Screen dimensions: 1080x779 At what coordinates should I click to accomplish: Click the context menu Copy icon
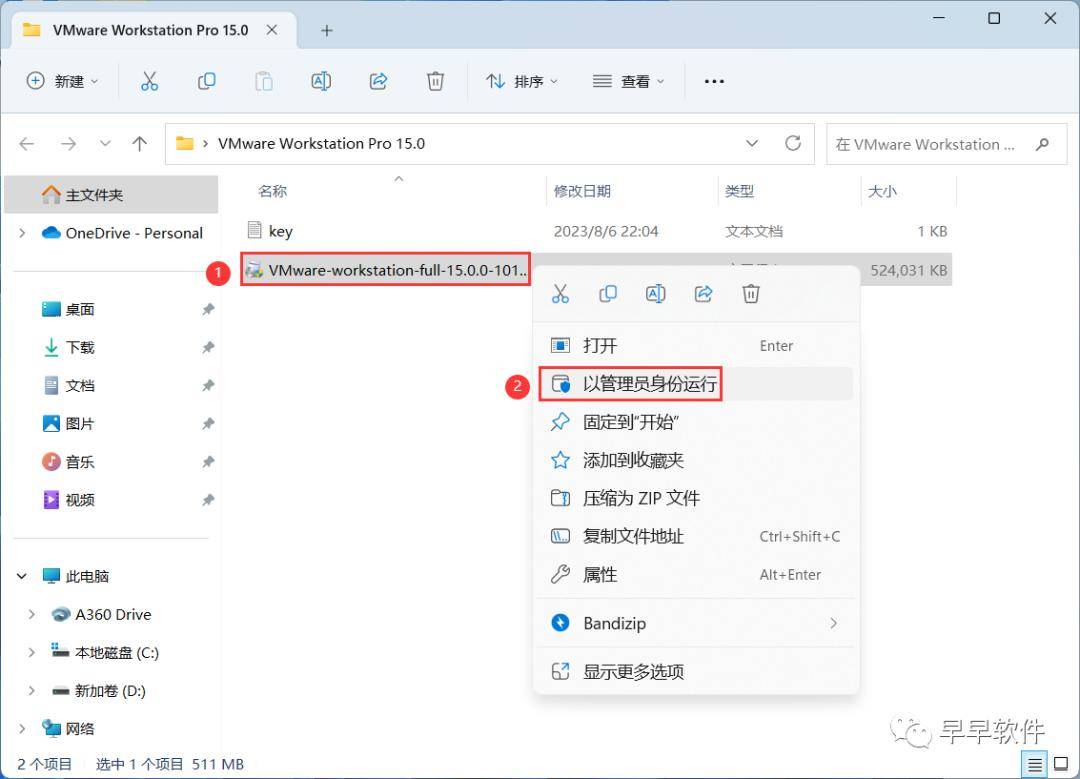pyautogui.click(x=608, y=294)
